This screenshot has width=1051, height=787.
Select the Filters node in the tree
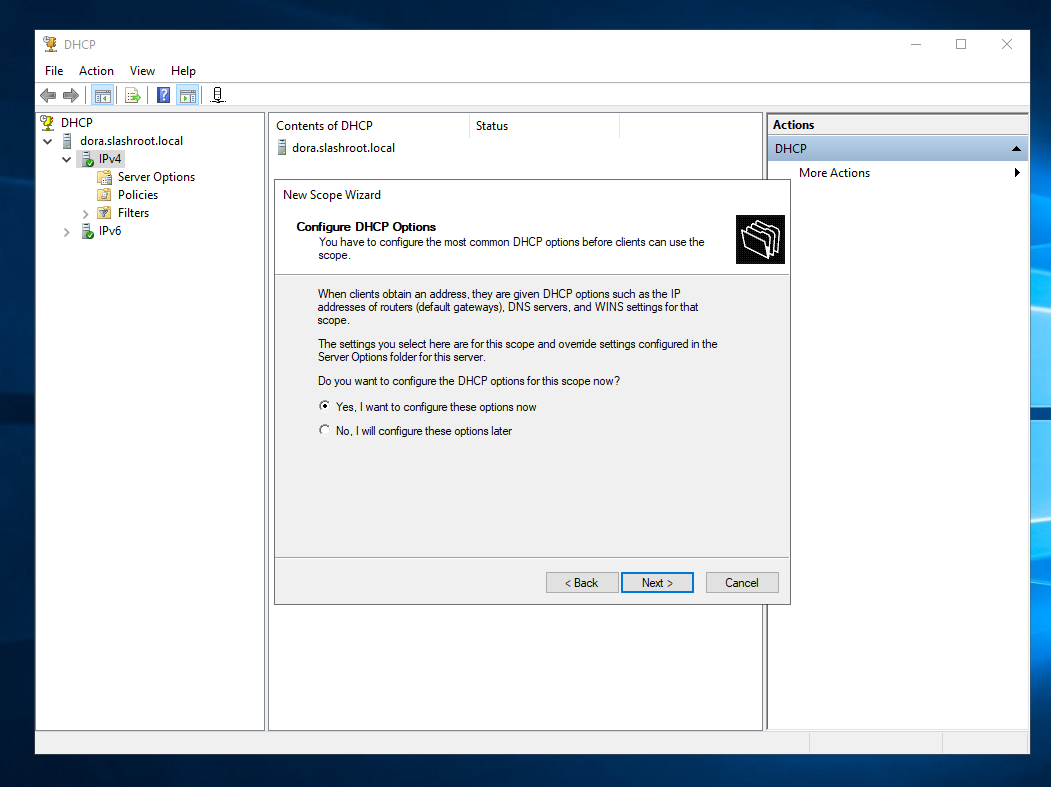tap(132, 213)
